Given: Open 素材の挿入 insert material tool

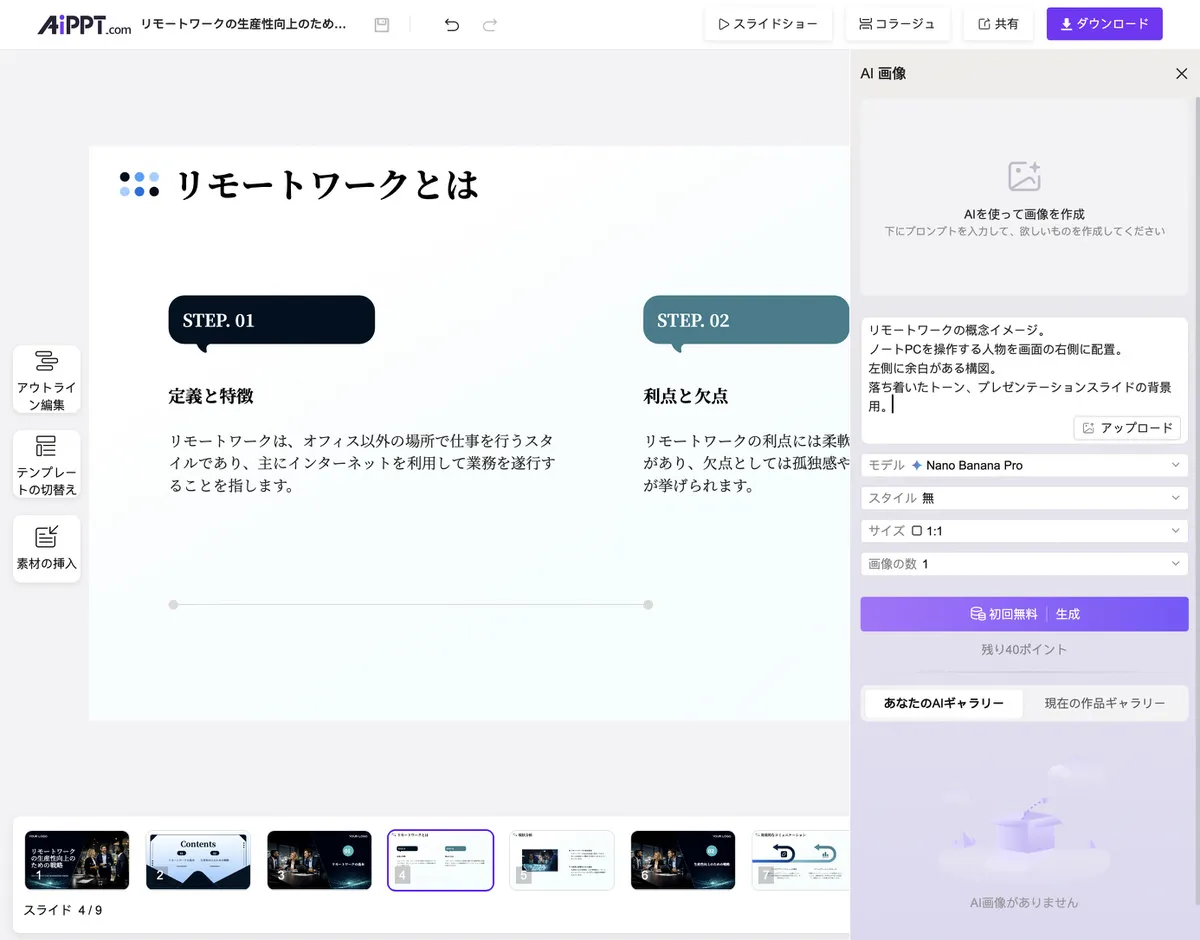Looking at the screenshot, I should (46, 548).
